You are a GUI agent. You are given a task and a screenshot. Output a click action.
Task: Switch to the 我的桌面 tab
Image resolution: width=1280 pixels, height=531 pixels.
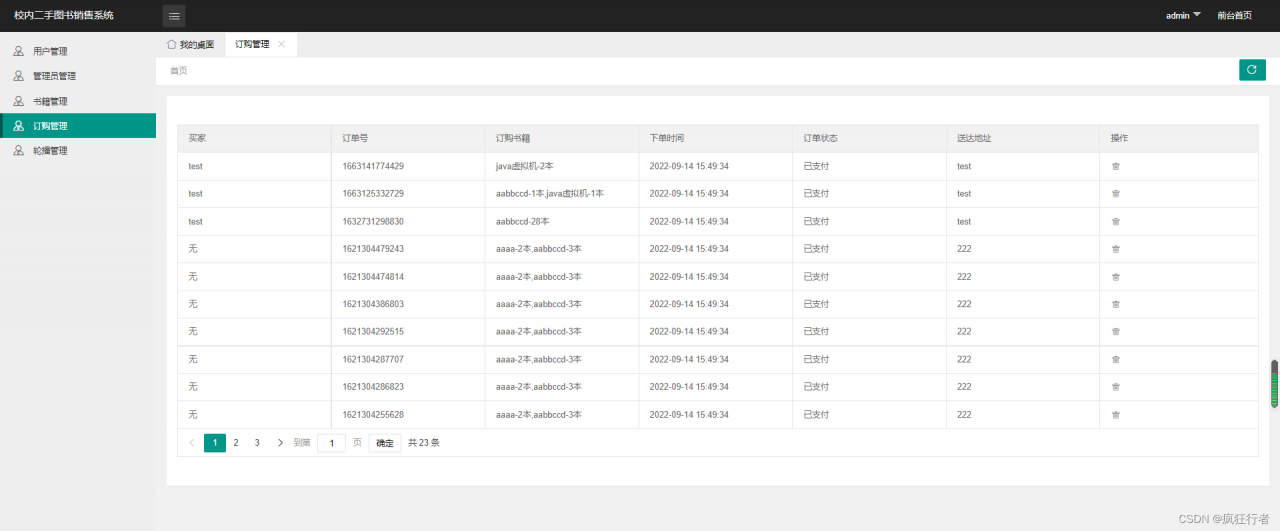click(x=190, y=44)
